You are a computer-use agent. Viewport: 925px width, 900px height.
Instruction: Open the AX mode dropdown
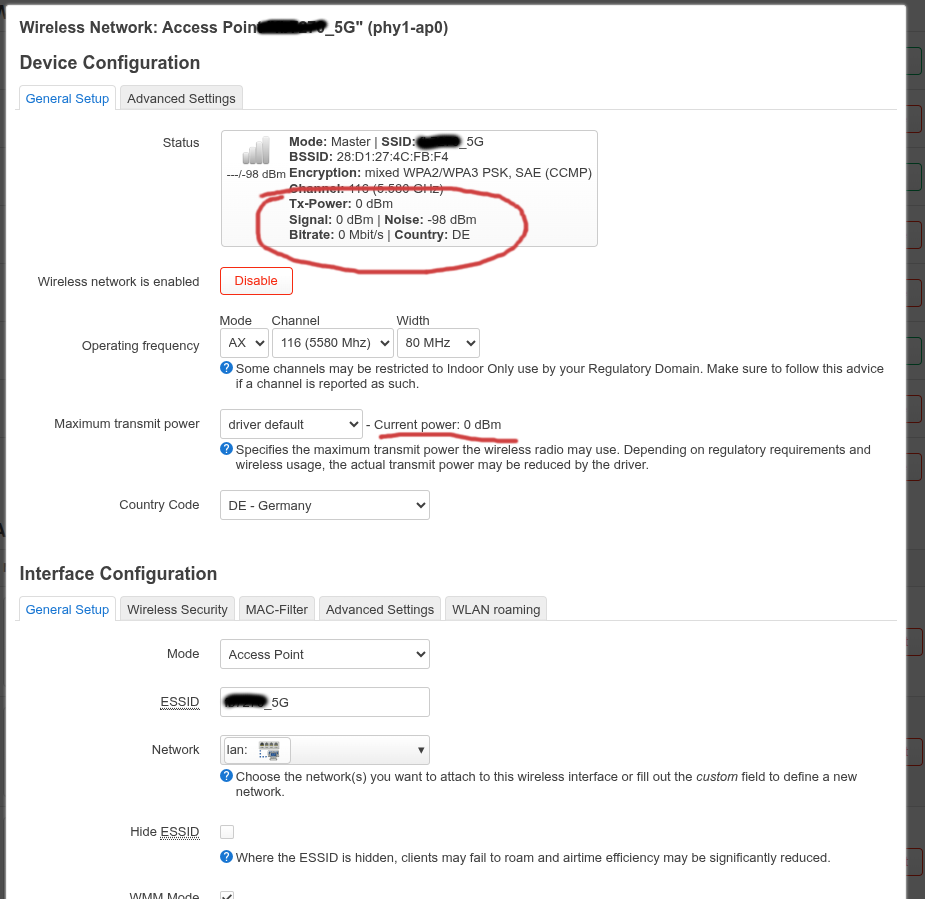point(244,343)
